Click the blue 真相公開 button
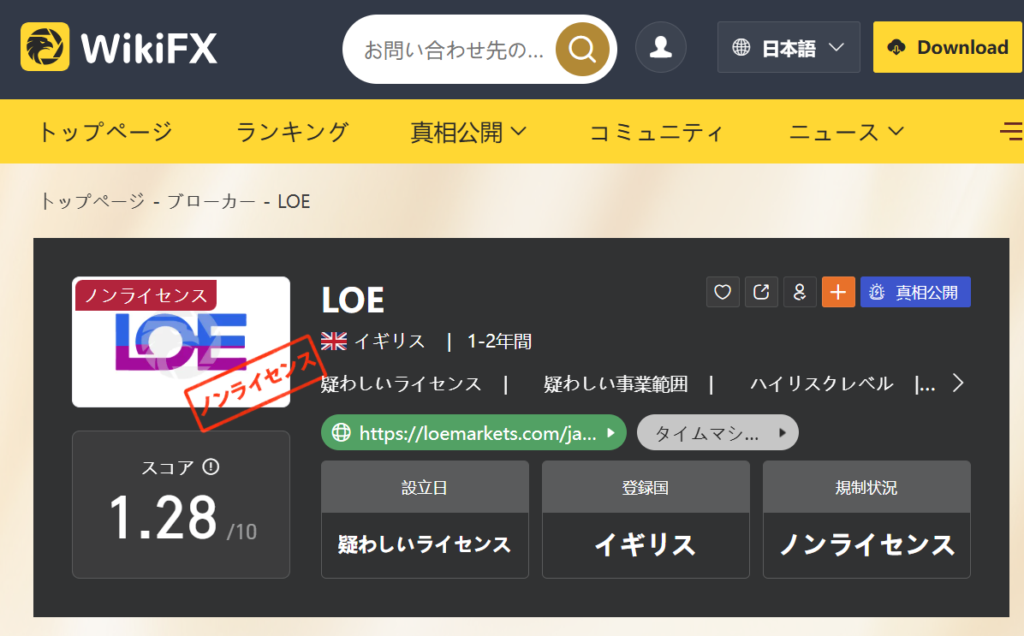Screen dimensions: 1024x636 915,292
